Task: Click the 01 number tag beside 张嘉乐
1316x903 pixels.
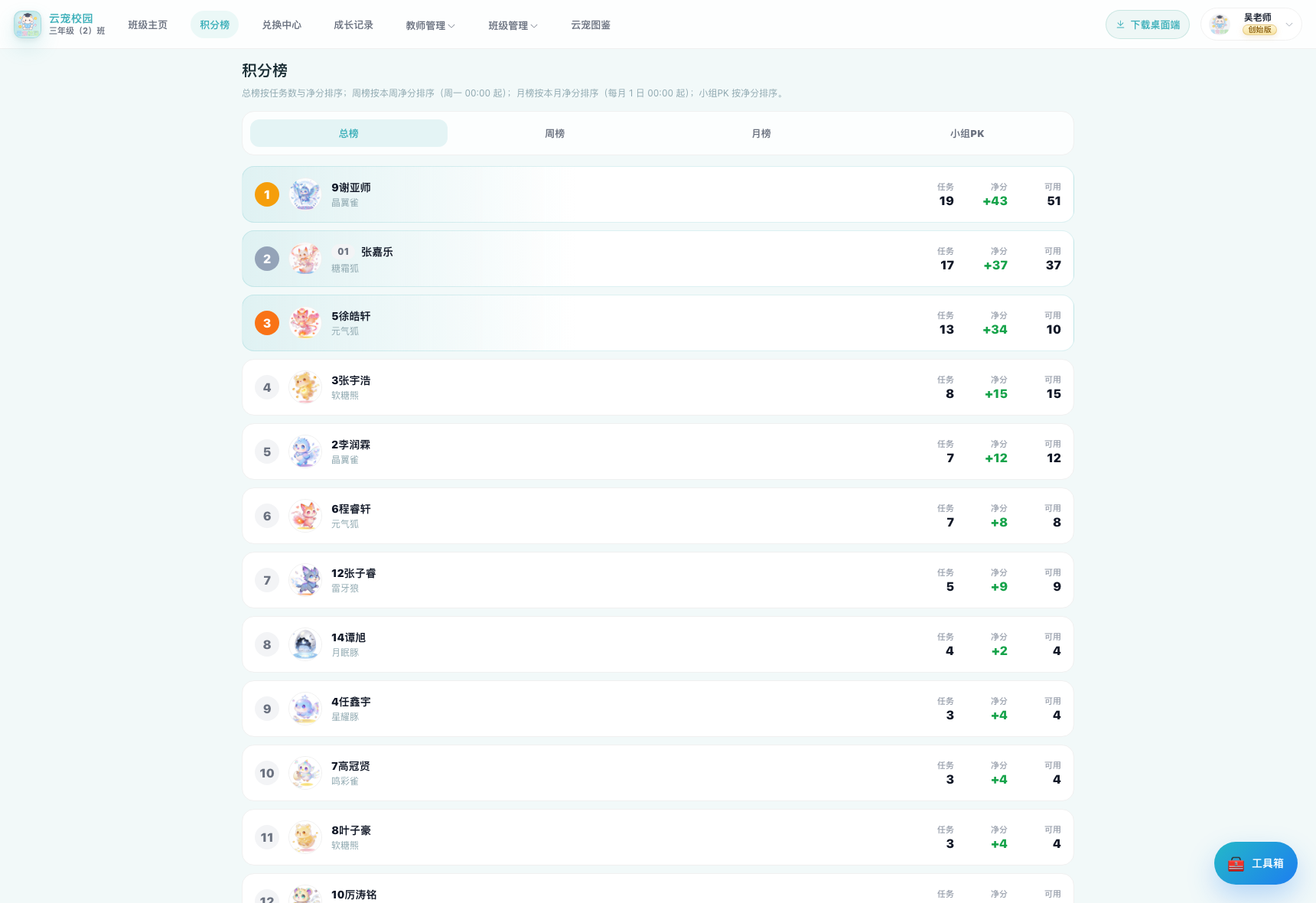Action: coord(344,252)
